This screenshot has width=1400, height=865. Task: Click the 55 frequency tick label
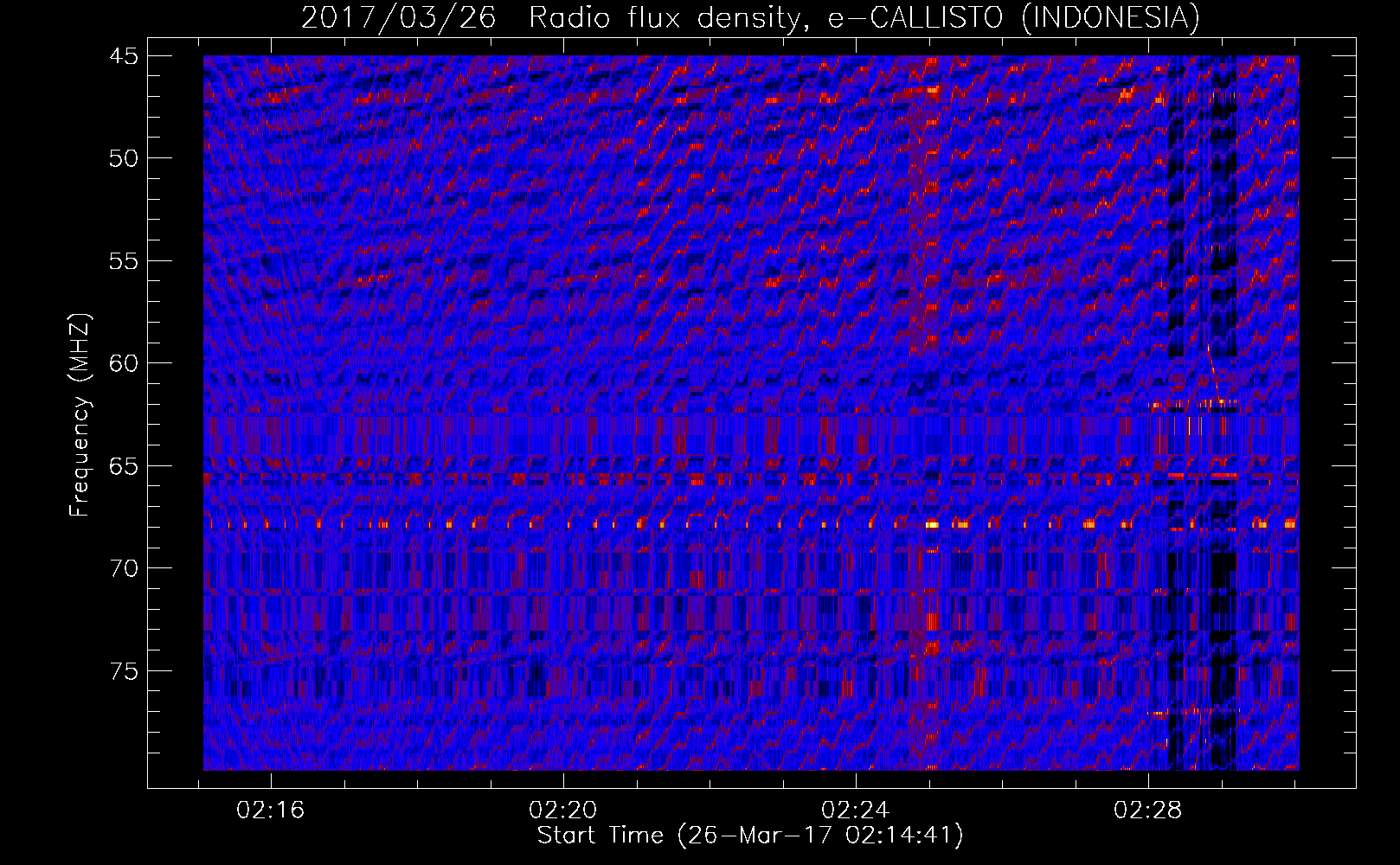coord(123,261)
